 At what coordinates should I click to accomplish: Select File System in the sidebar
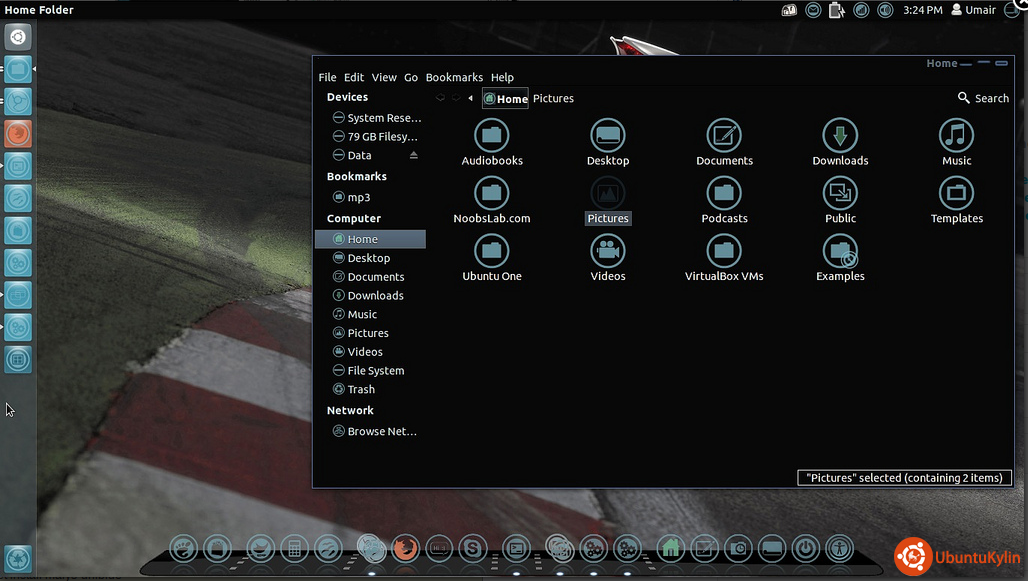point(375,371)
